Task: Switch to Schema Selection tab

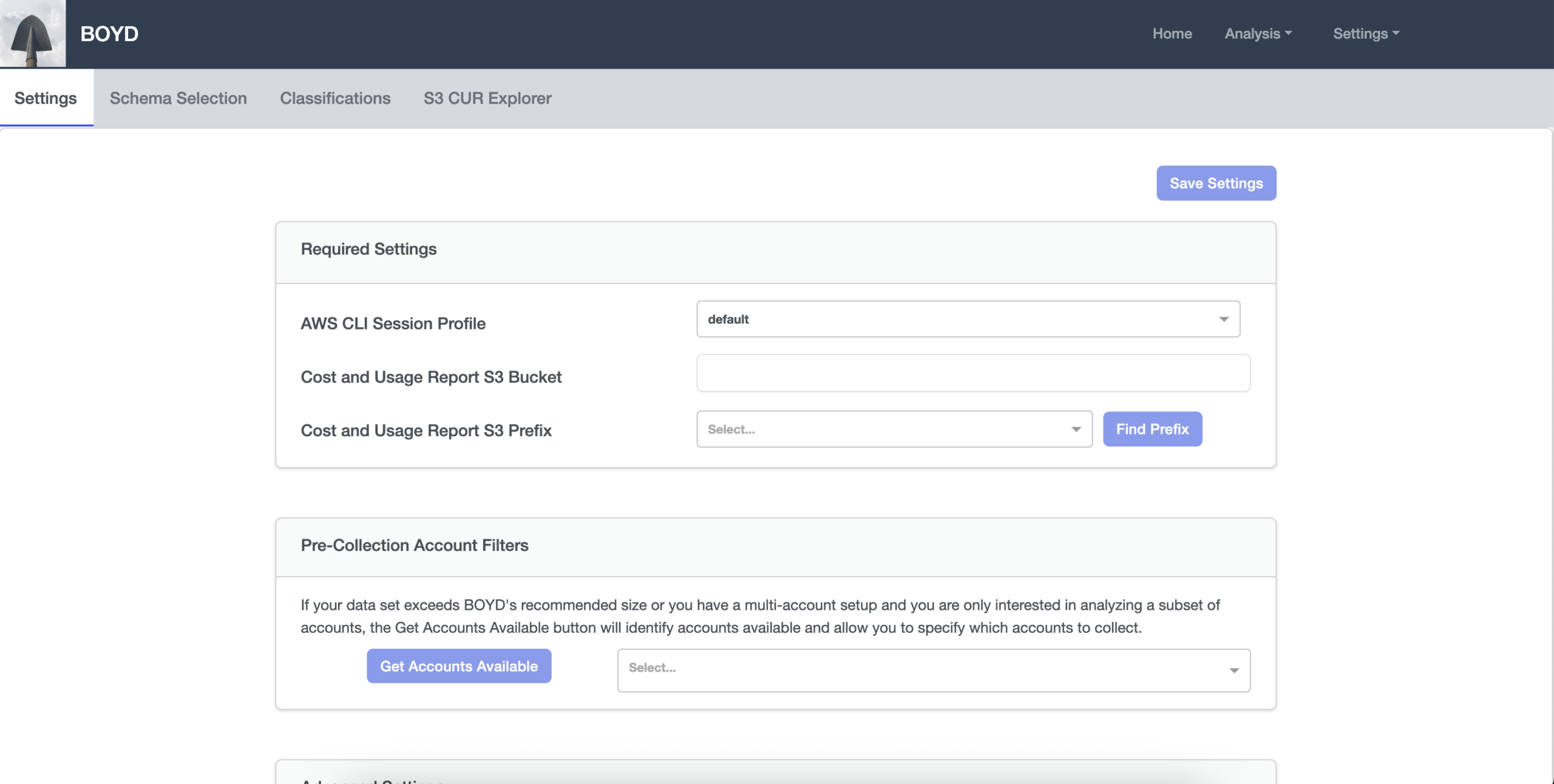Action: point(178,98)
